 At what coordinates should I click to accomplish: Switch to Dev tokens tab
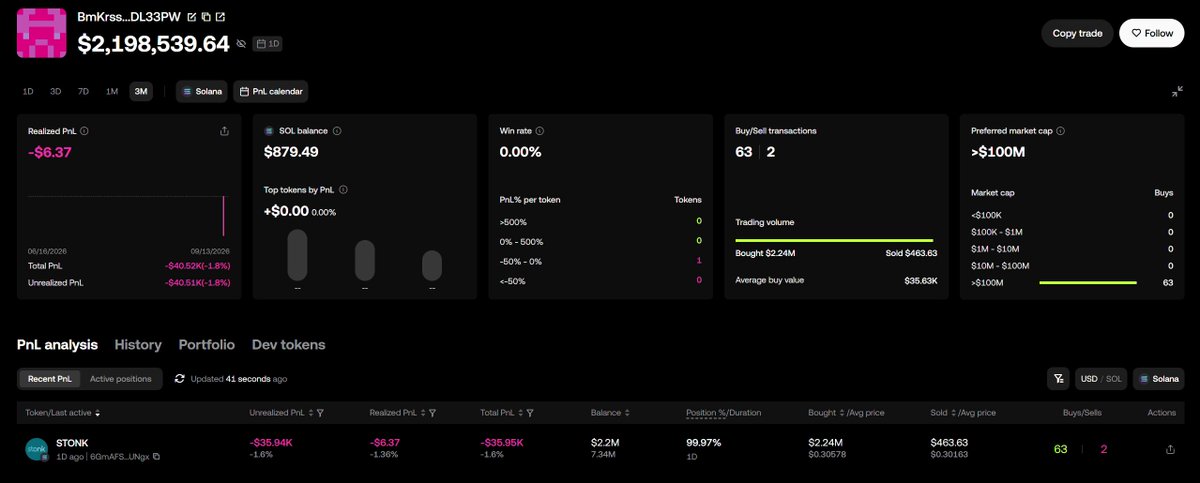tap(288, 344)
